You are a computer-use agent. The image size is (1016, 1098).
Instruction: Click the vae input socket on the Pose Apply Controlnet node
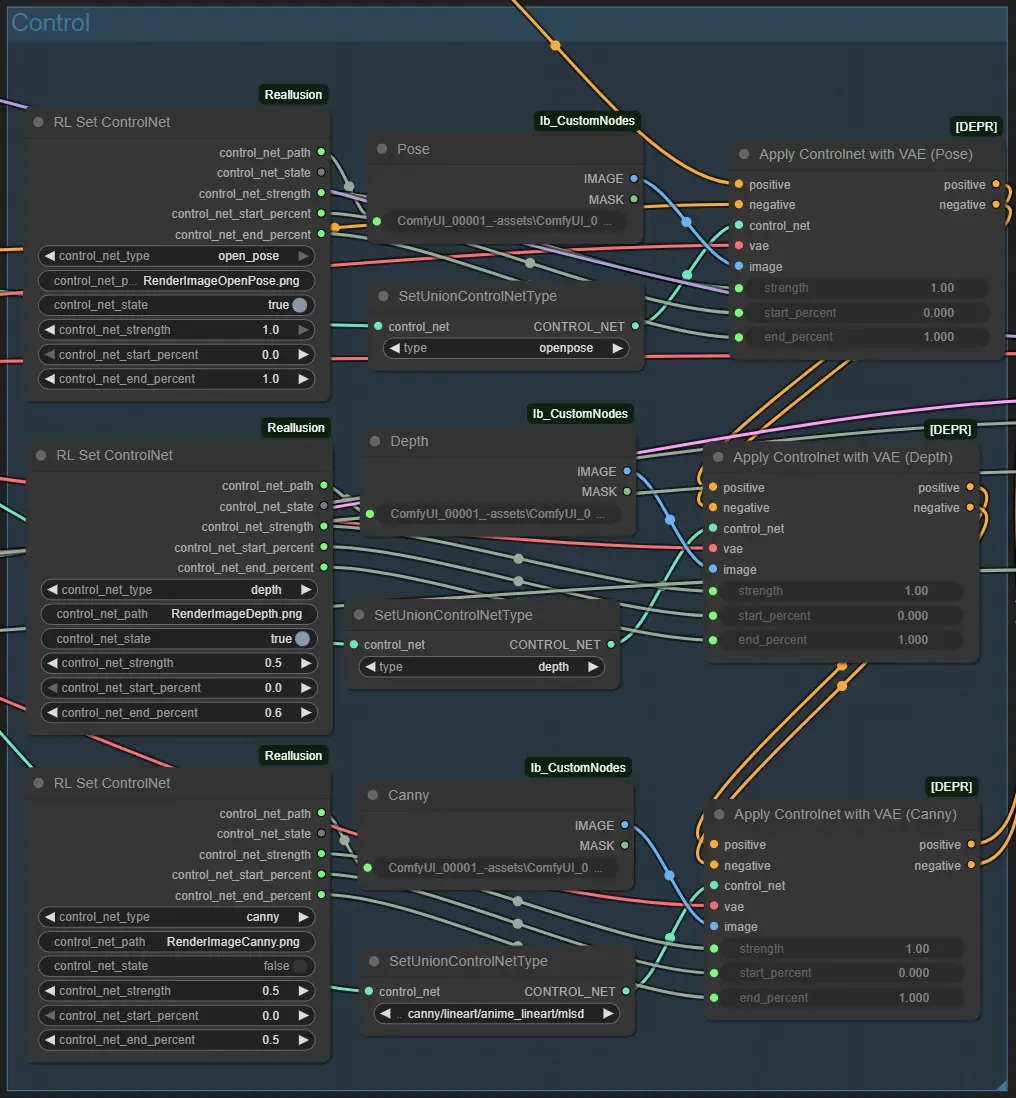coord(739,246)
